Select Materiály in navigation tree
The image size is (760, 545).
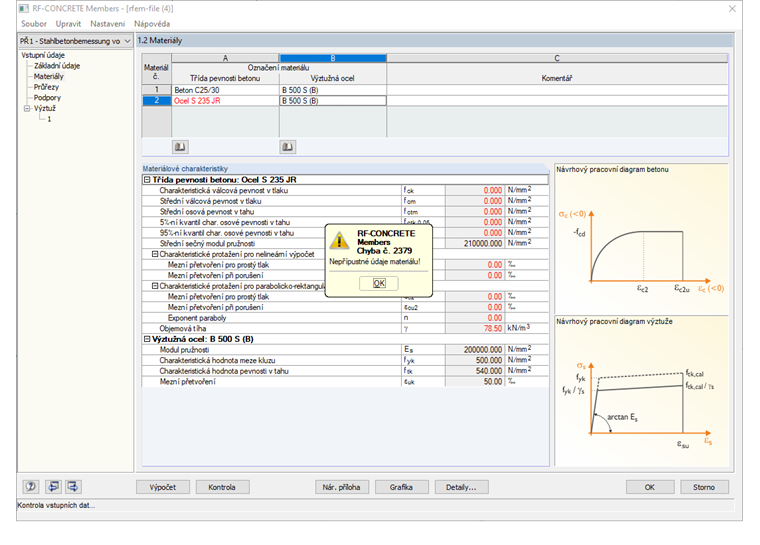(48, 77)
